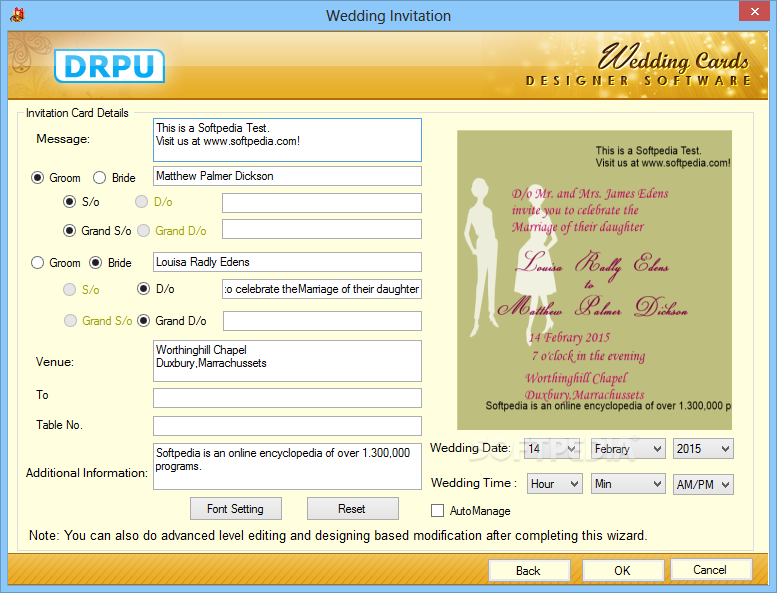Click the wedding card preview image

(594, 280)
